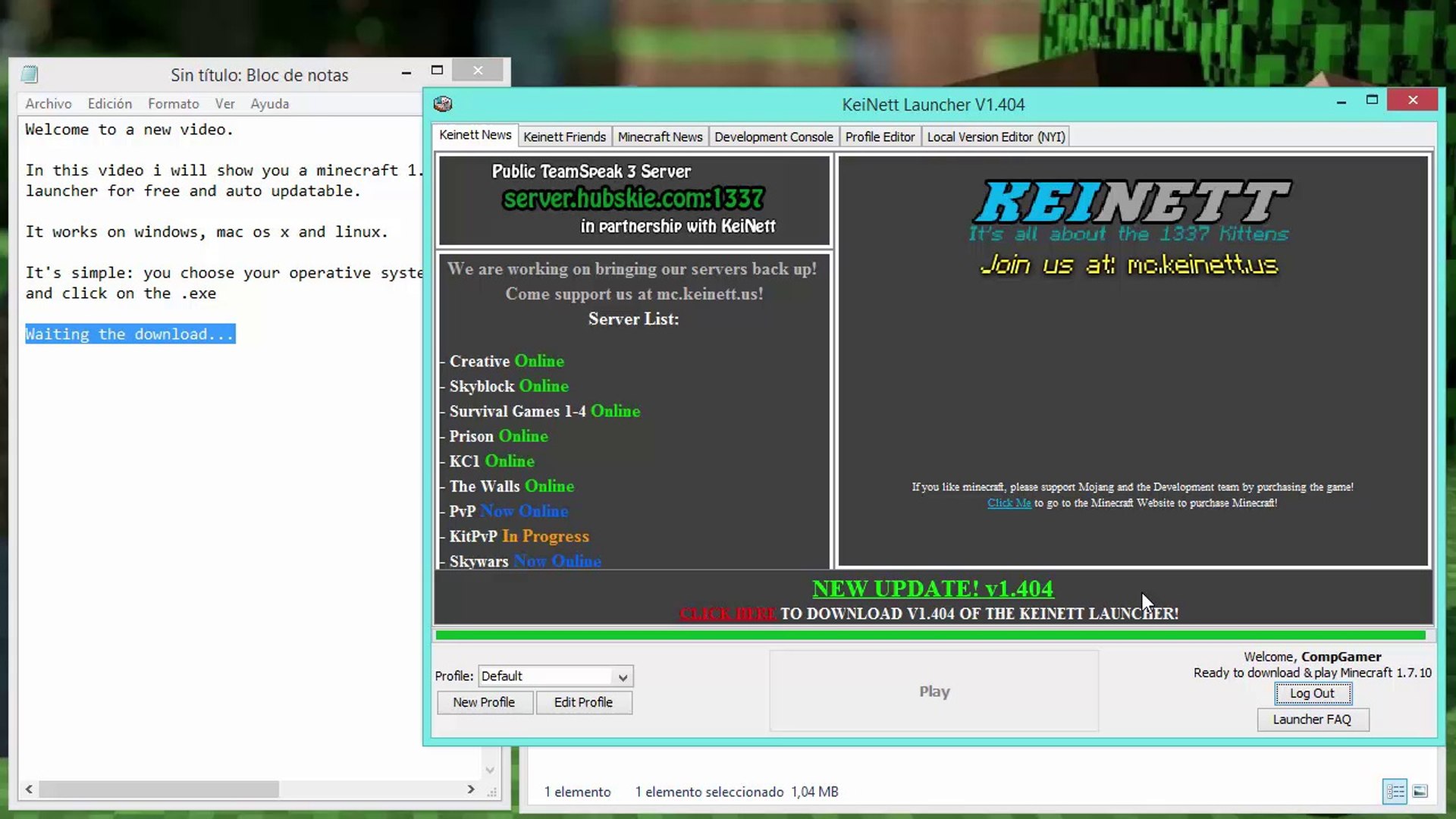The width and height of the screenshot is (1456, 819).
Task: Click the 'Click Me' Minecraft website link
Action: (1009, 503)
